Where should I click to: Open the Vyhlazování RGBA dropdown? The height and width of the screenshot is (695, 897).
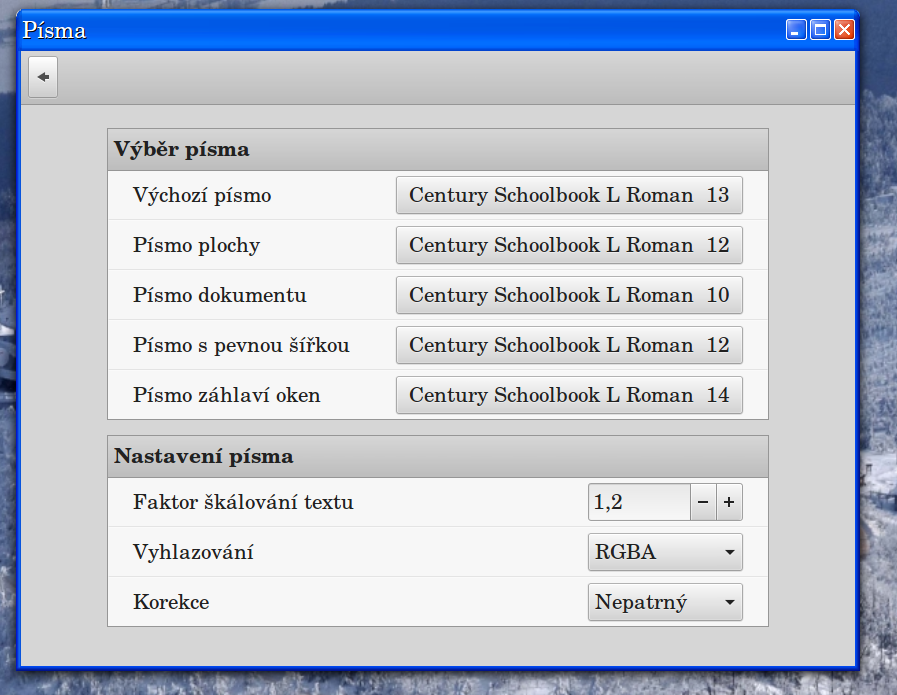(x=665, y=552)
